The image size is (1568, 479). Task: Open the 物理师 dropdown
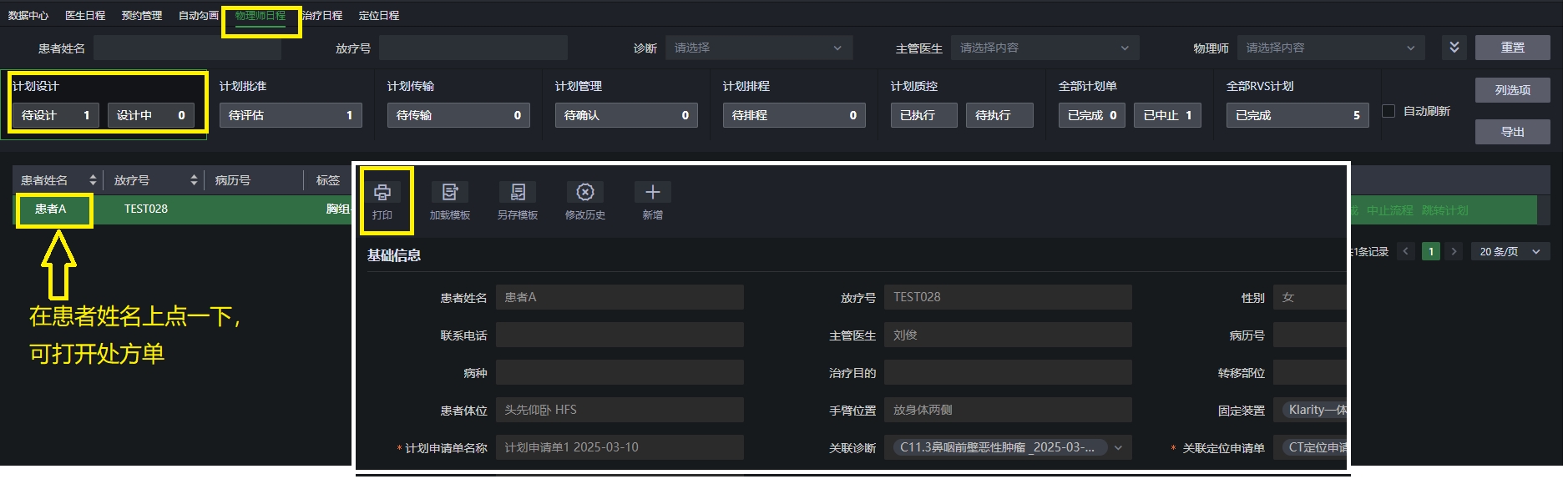[1331, 48]
